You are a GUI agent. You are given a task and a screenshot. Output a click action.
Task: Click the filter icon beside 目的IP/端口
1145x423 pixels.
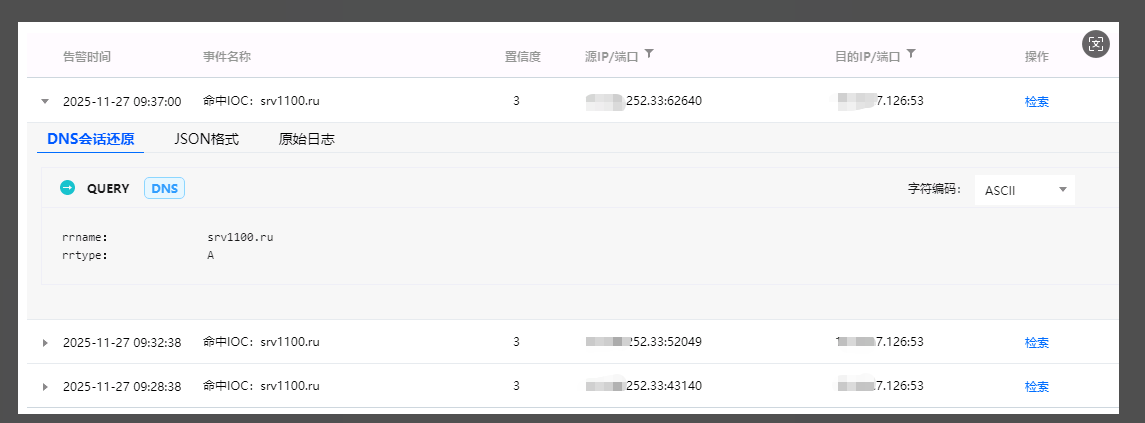click(911, 54)
